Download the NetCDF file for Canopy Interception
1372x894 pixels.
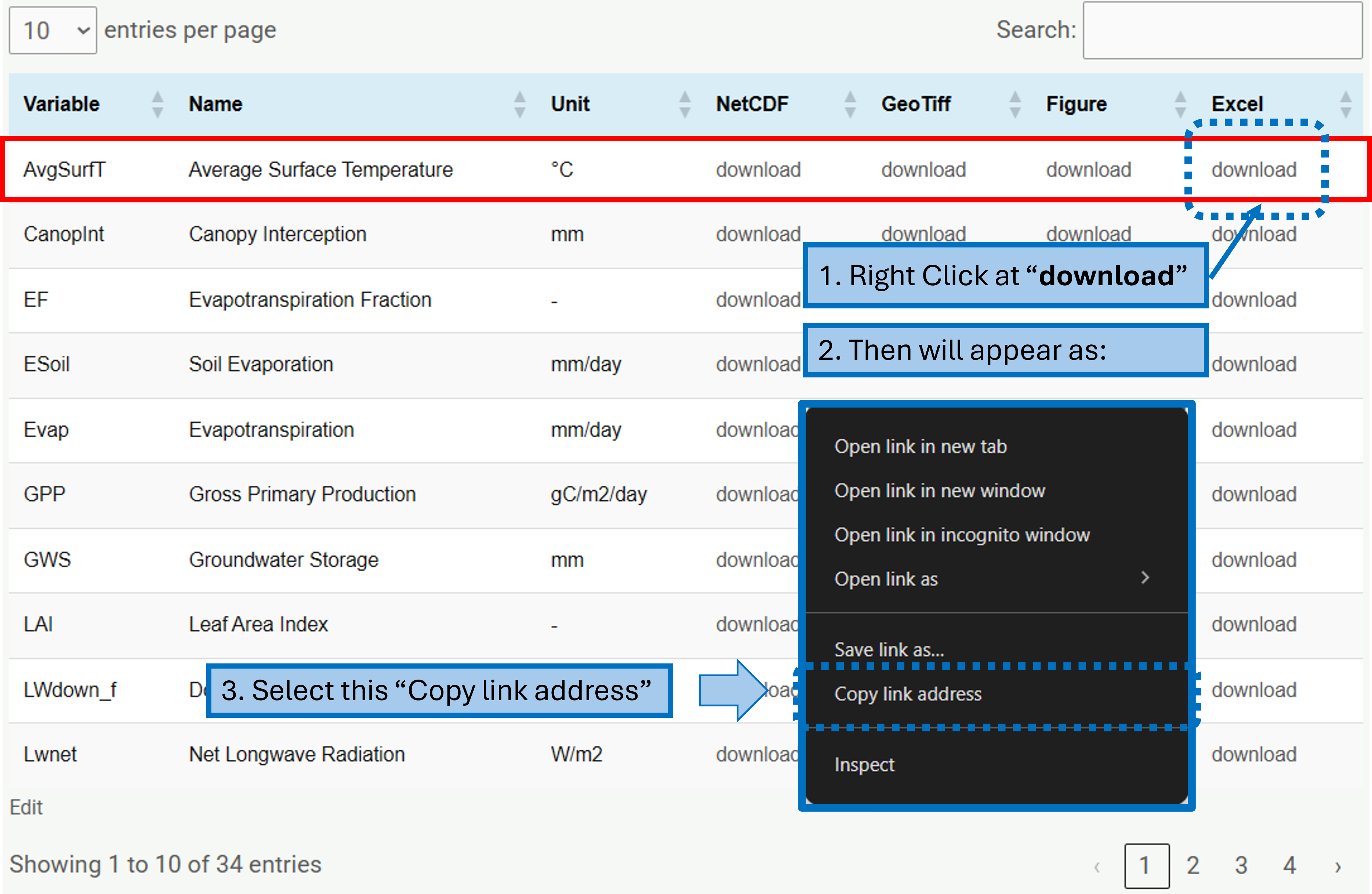tap(758, 234)
